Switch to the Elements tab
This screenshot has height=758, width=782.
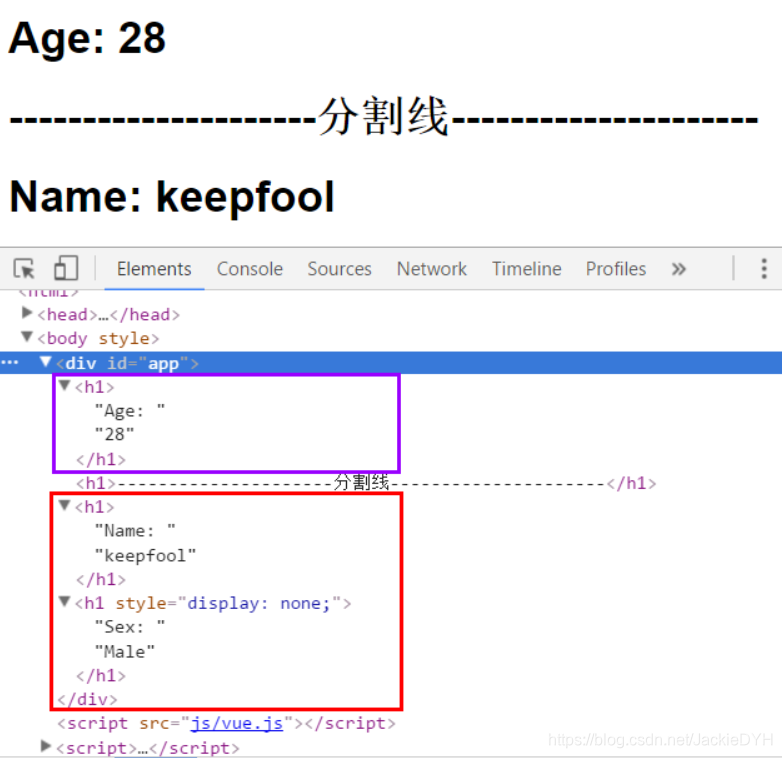154,269
